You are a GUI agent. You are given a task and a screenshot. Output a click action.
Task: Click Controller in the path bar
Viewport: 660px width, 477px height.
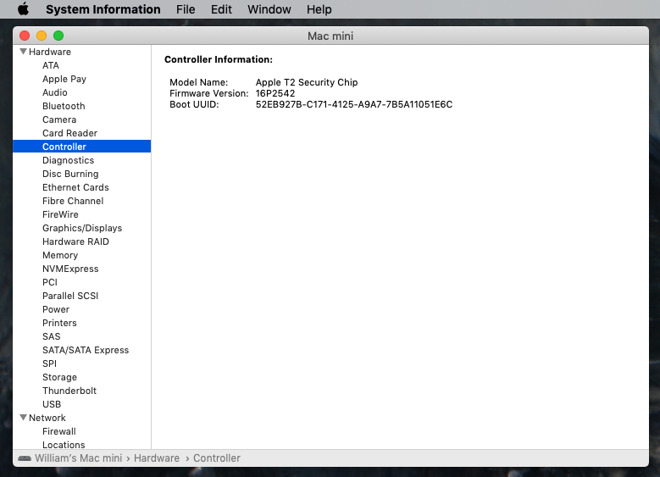click(217, 458)
